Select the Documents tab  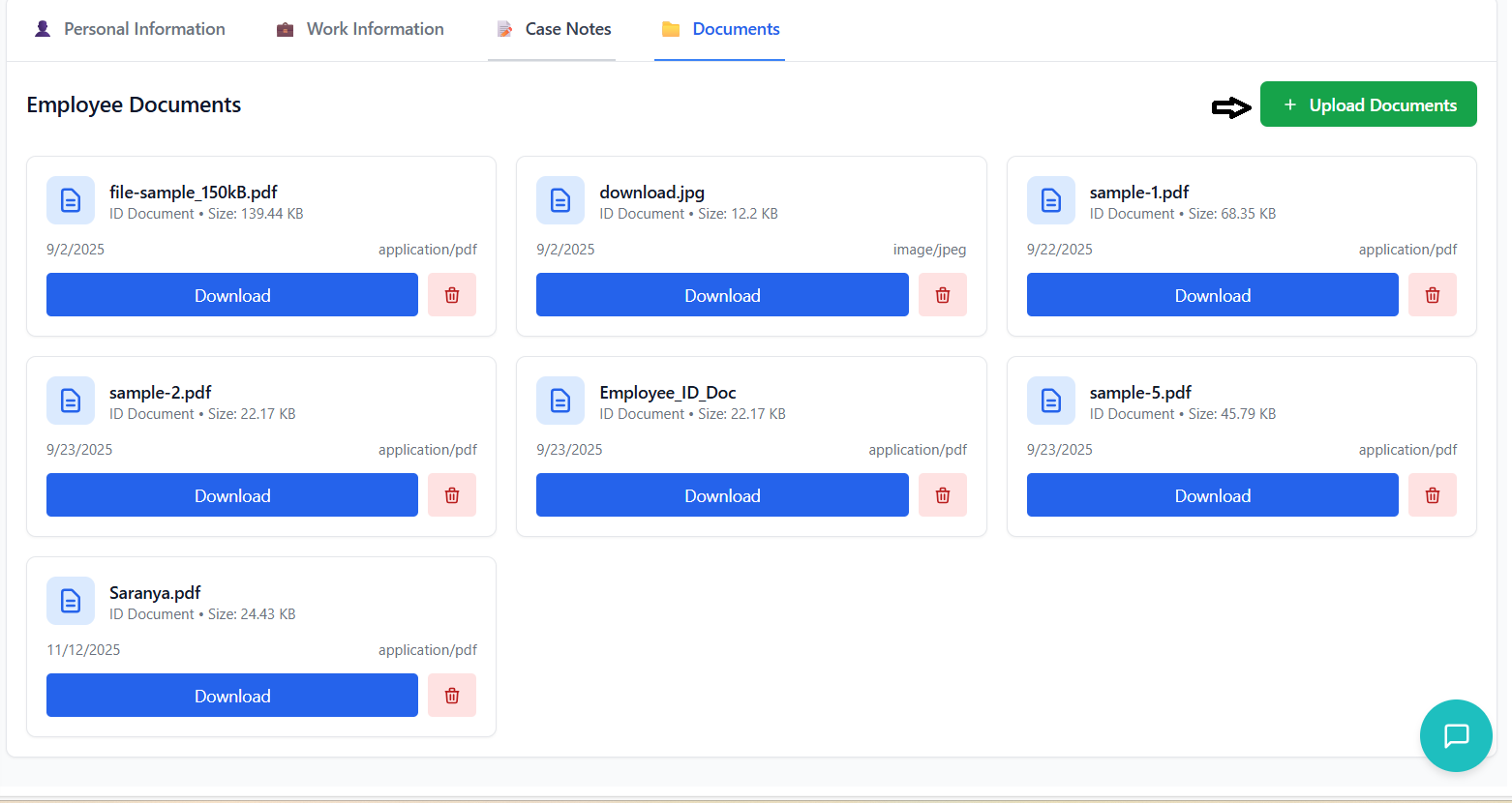coord(720,29)
